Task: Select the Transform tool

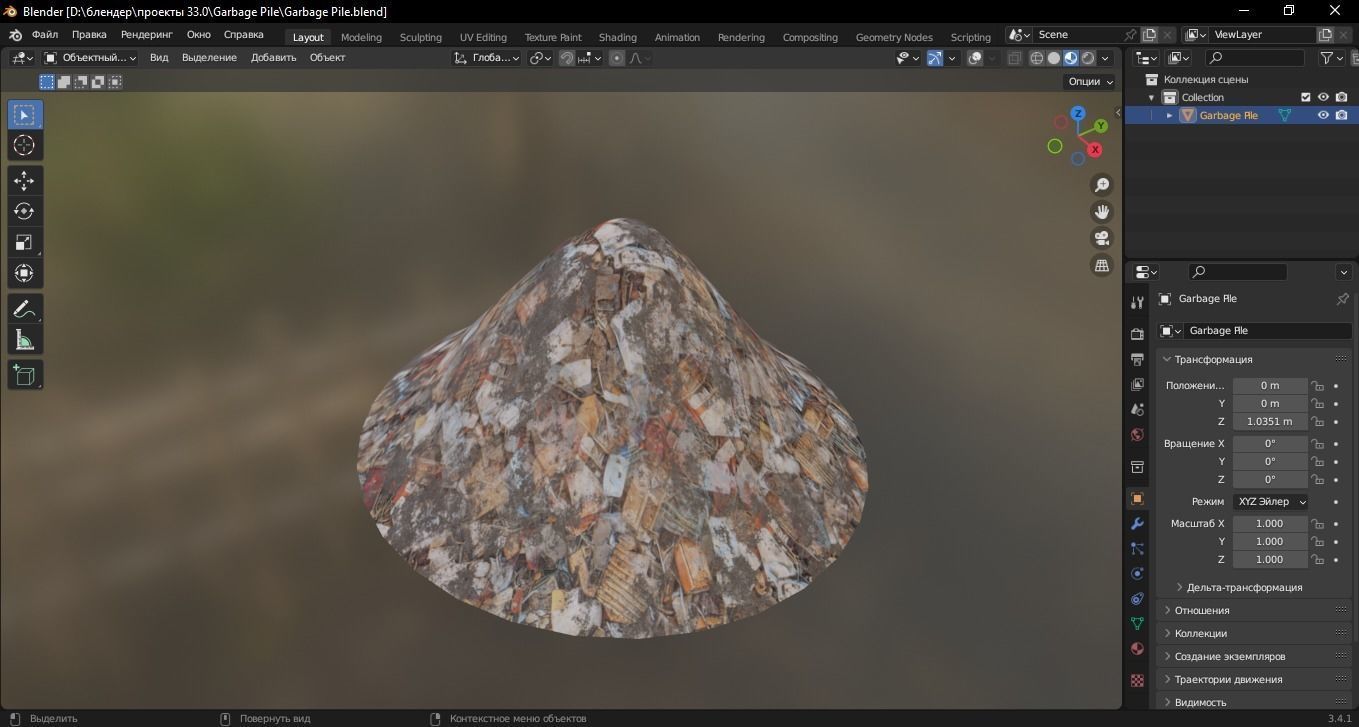Action: pyautogui.click(x=25, y=273)
